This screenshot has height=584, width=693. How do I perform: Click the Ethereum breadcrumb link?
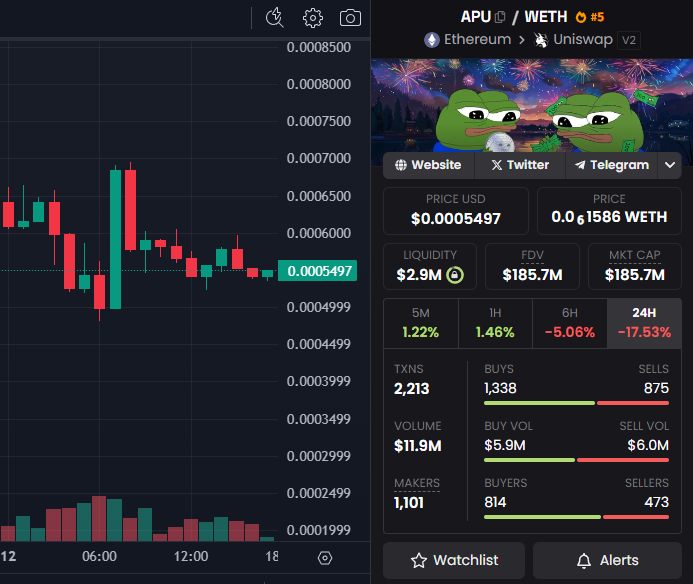coord(477,39)
